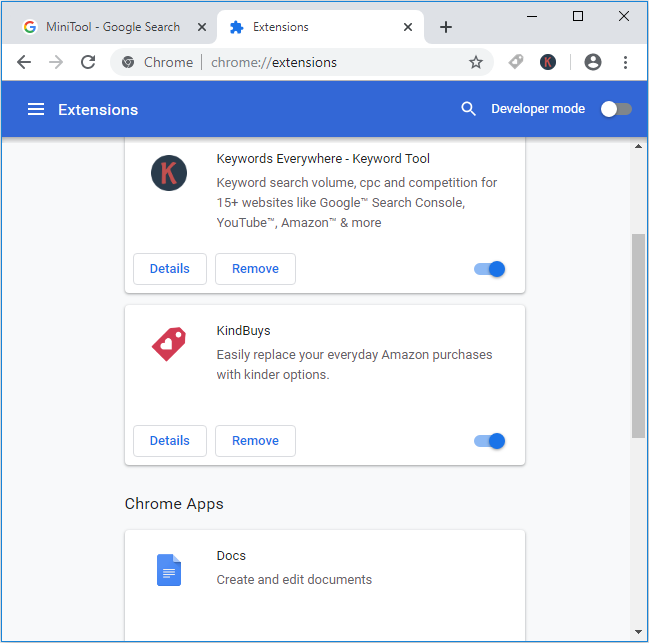Click the chrome://extensions address bar

click(x=302, y=62)
